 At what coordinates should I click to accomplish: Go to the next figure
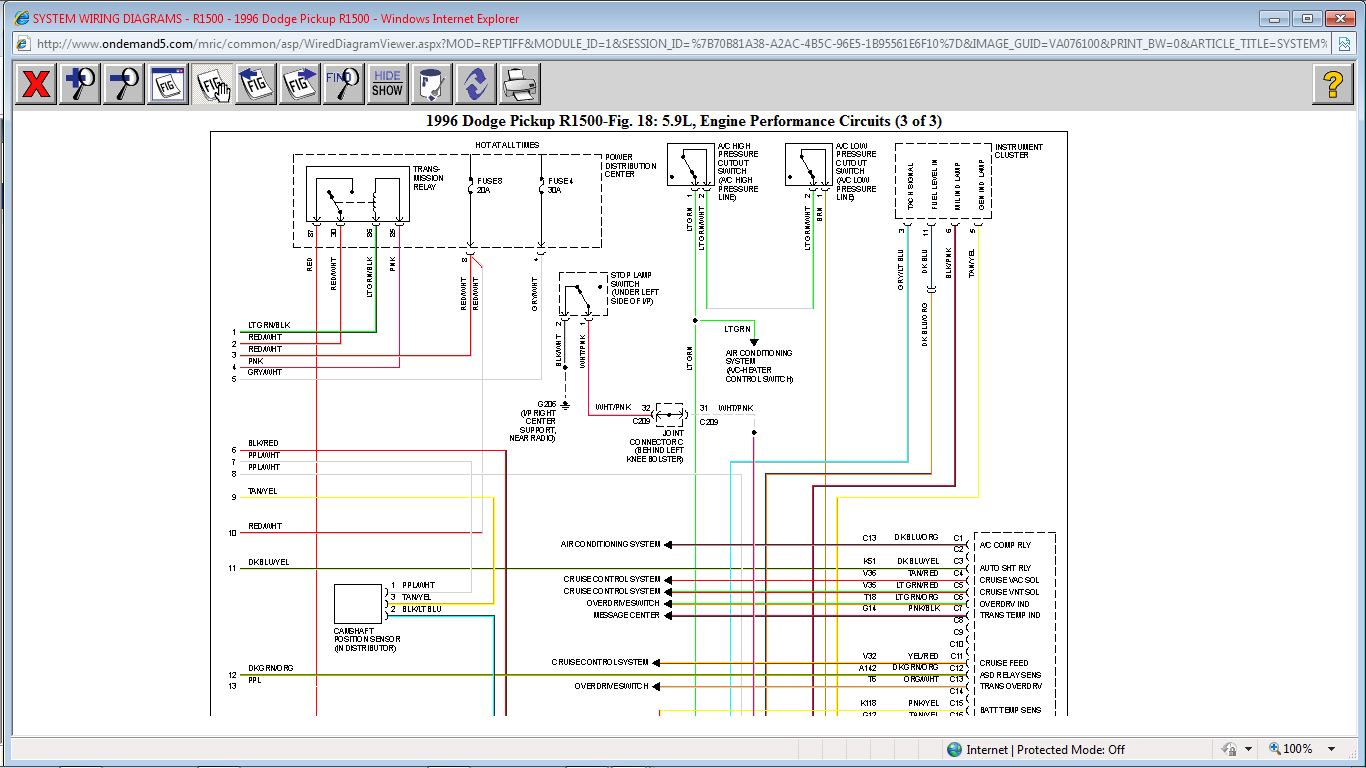click(300, 84)
